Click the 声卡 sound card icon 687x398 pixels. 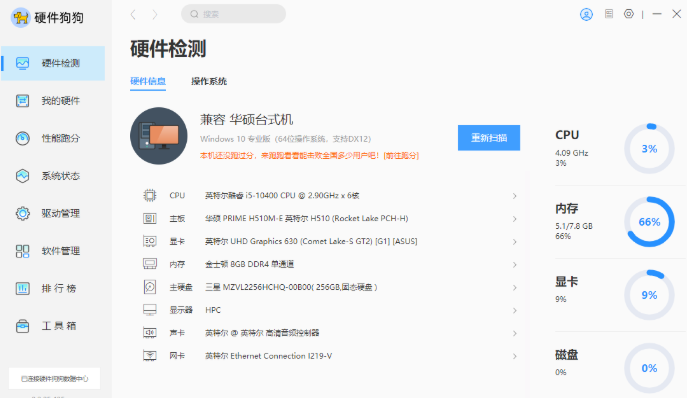[x=150, y=333]
